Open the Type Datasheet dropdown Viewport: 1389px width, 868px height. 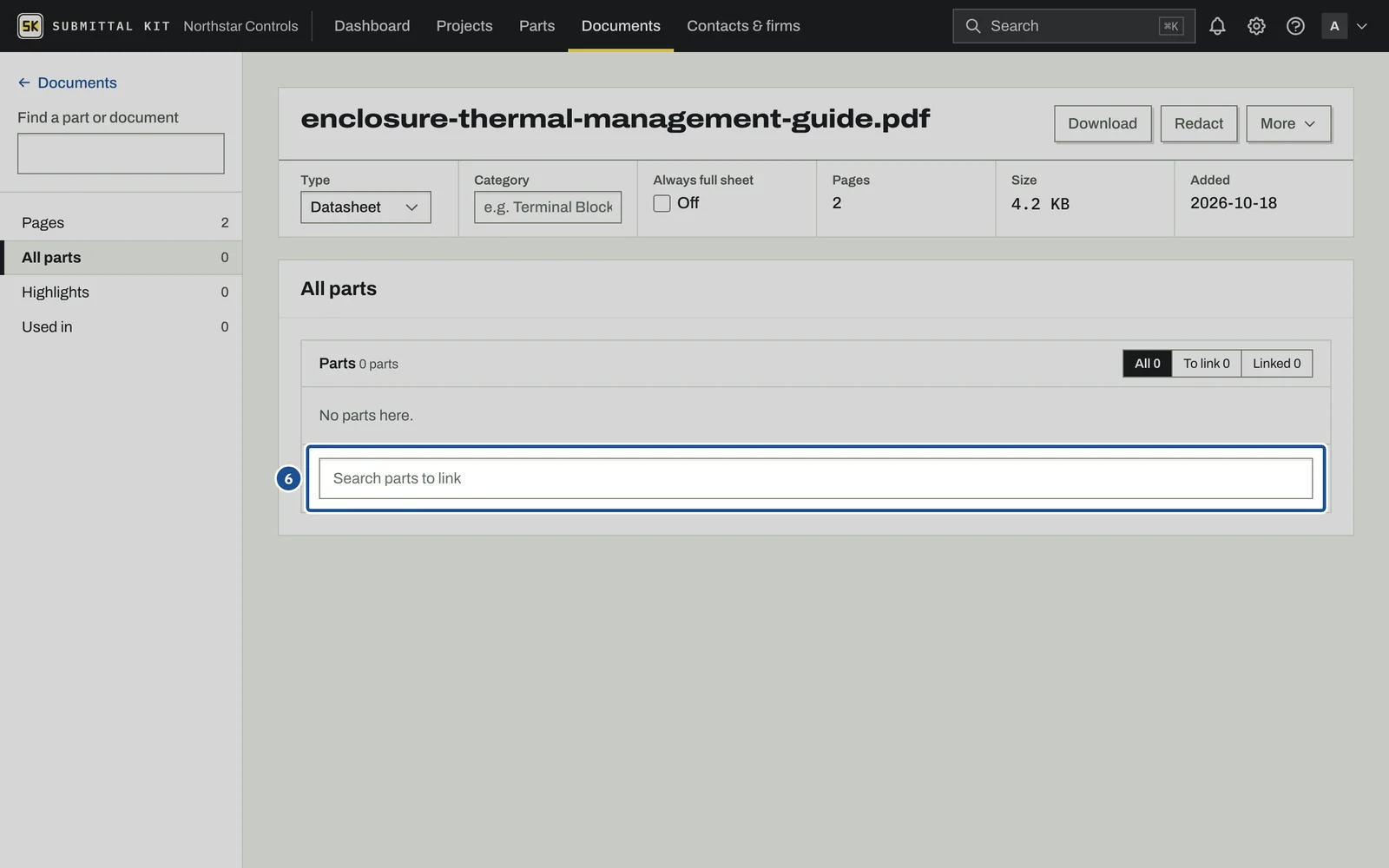coord(365,207)
